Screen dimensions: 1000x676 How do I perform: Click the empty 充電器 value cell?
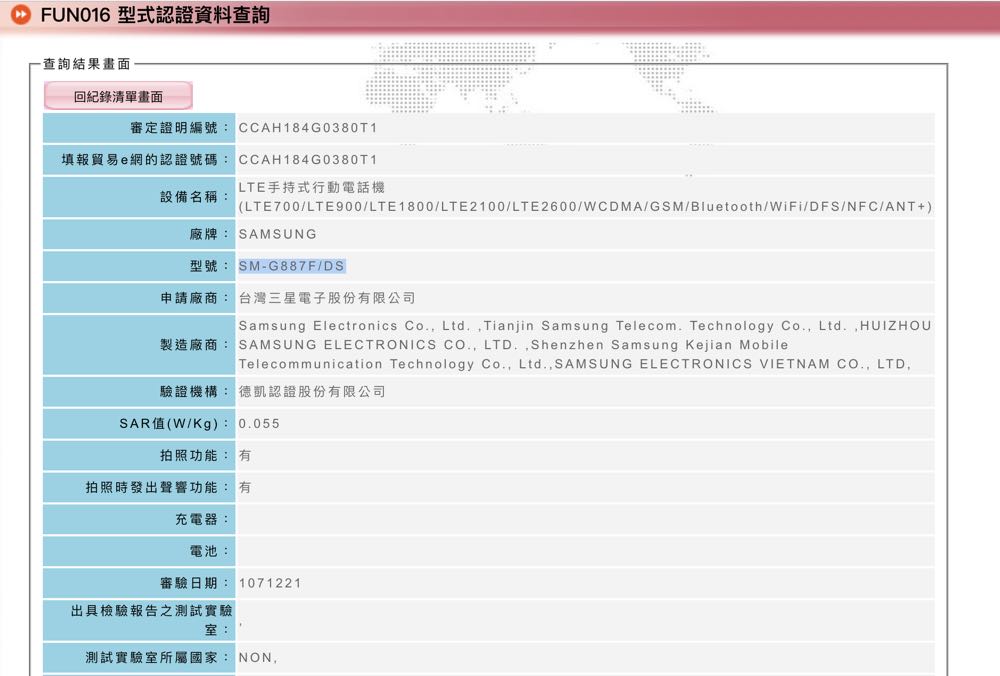(x=584, y=520)
